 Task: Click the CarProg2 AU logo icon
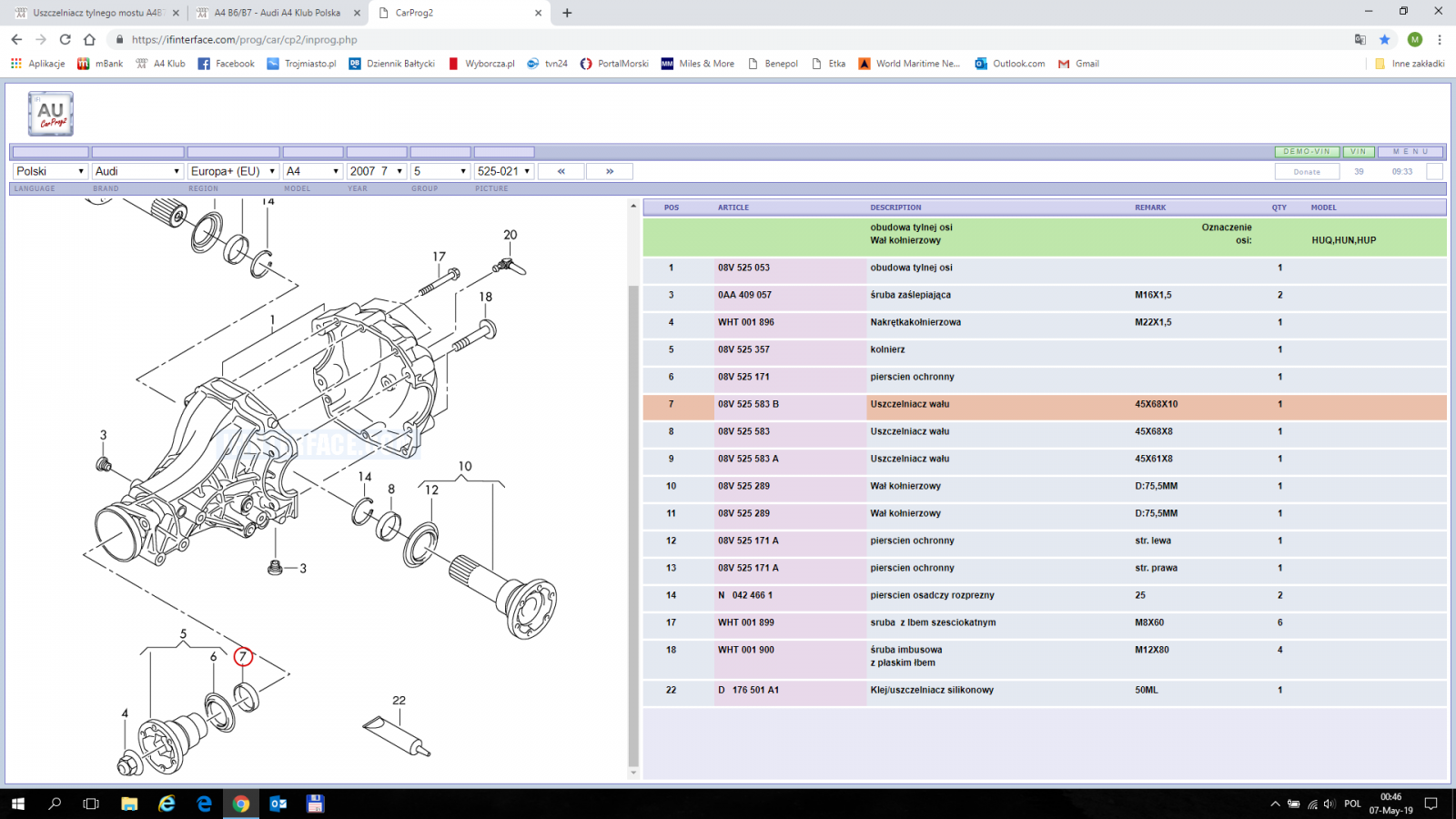point(51,114)
